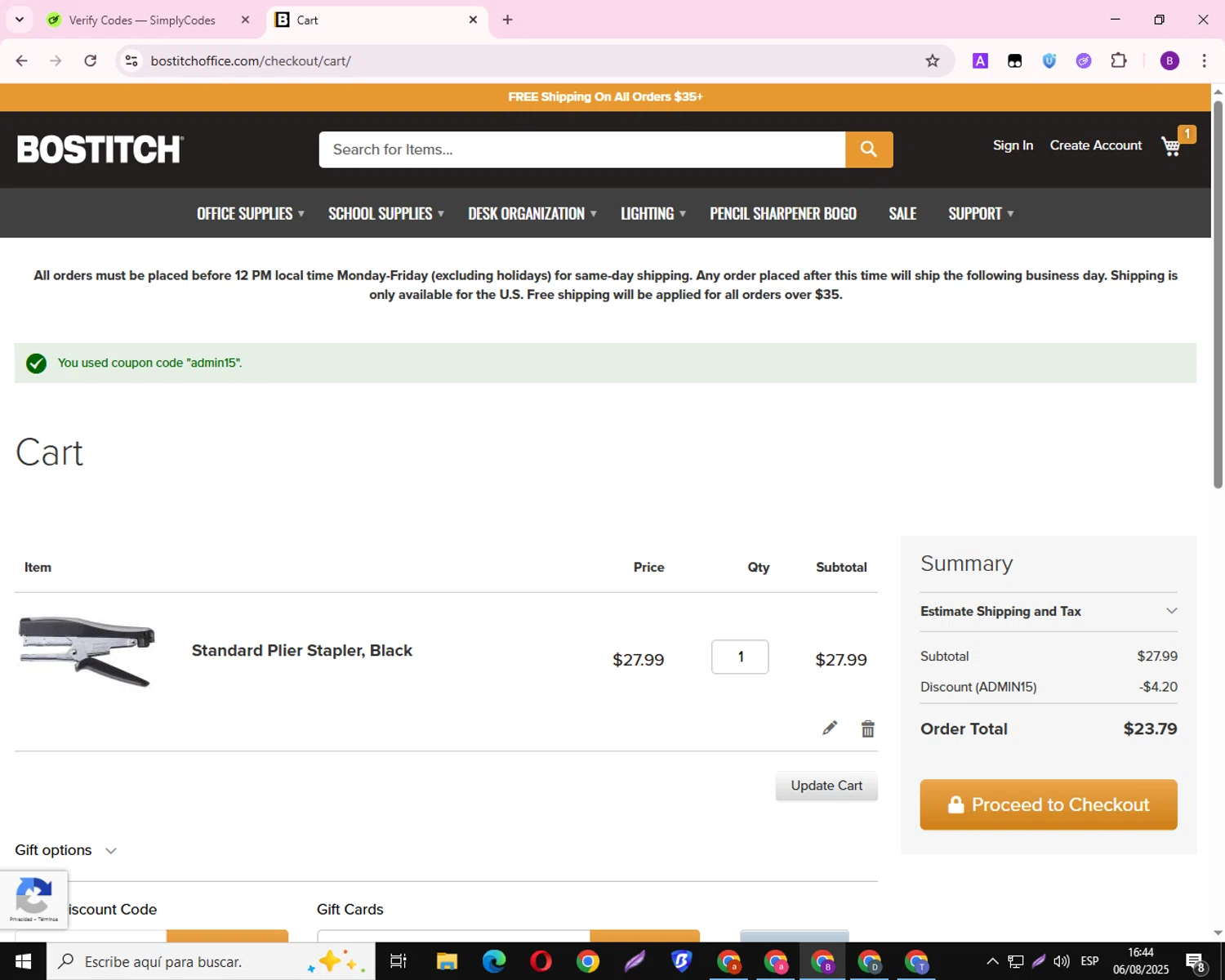1225x980 pixels.
Task: Switch to Verify Codes SimplyCodes tab
Action: pyautogui.click(x=142, y=20)
